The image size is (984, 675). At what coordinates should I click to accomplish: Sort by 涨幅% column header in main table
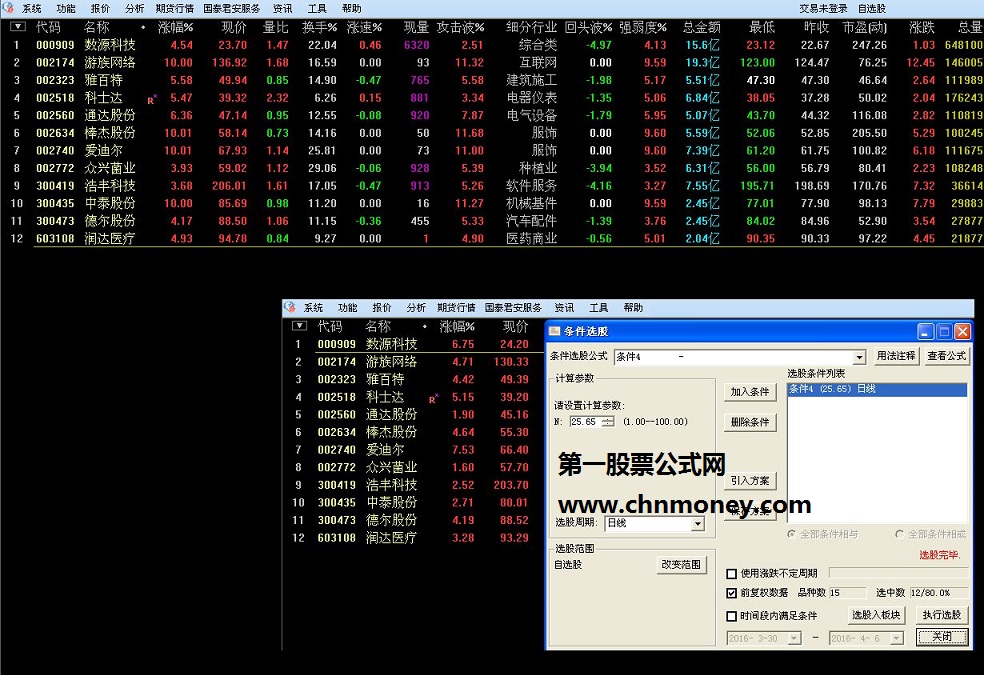(x=176, y=27)
